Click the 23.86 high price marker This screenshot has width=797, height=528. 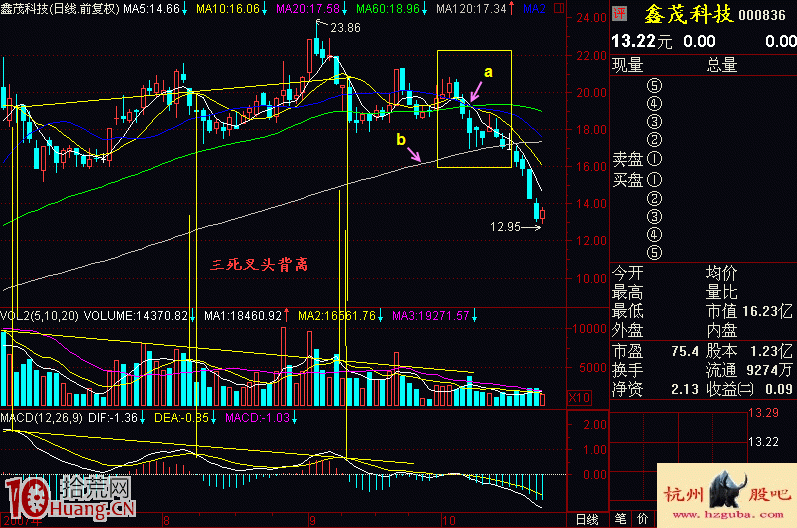[x=345, y=28]
